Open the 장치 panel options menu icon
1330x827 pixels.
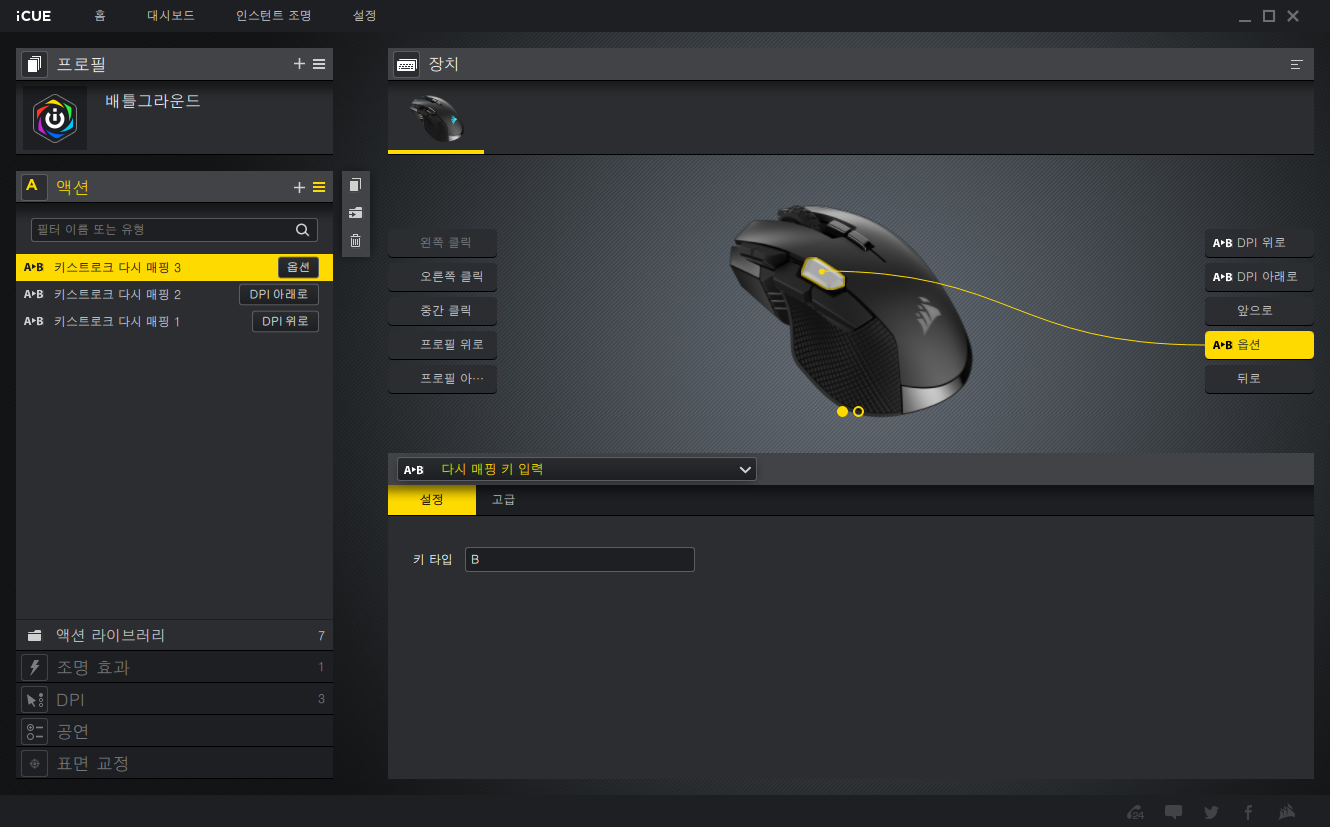(1297, 64)
